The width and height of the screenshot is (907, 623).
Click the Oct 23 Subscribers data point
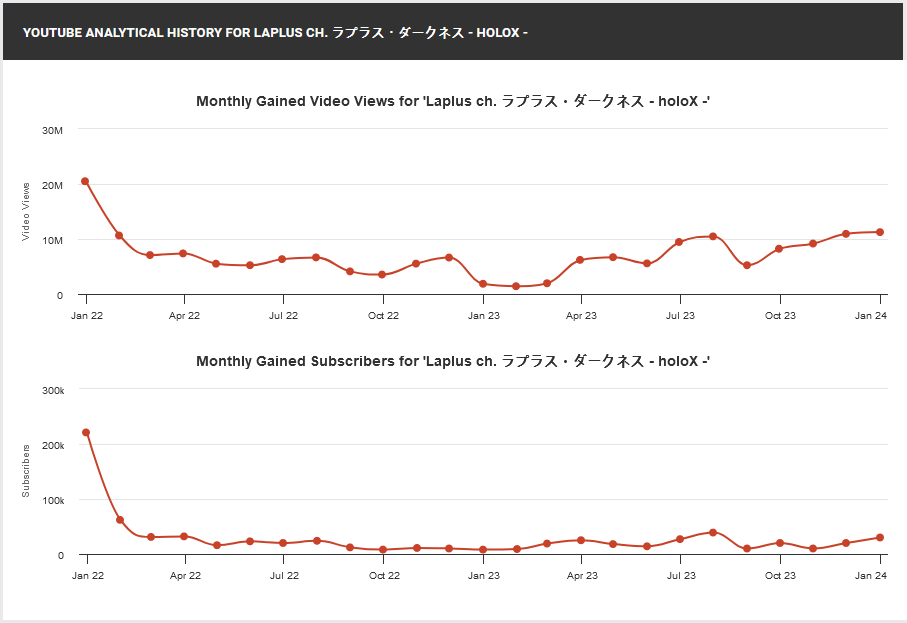[780, 543]
